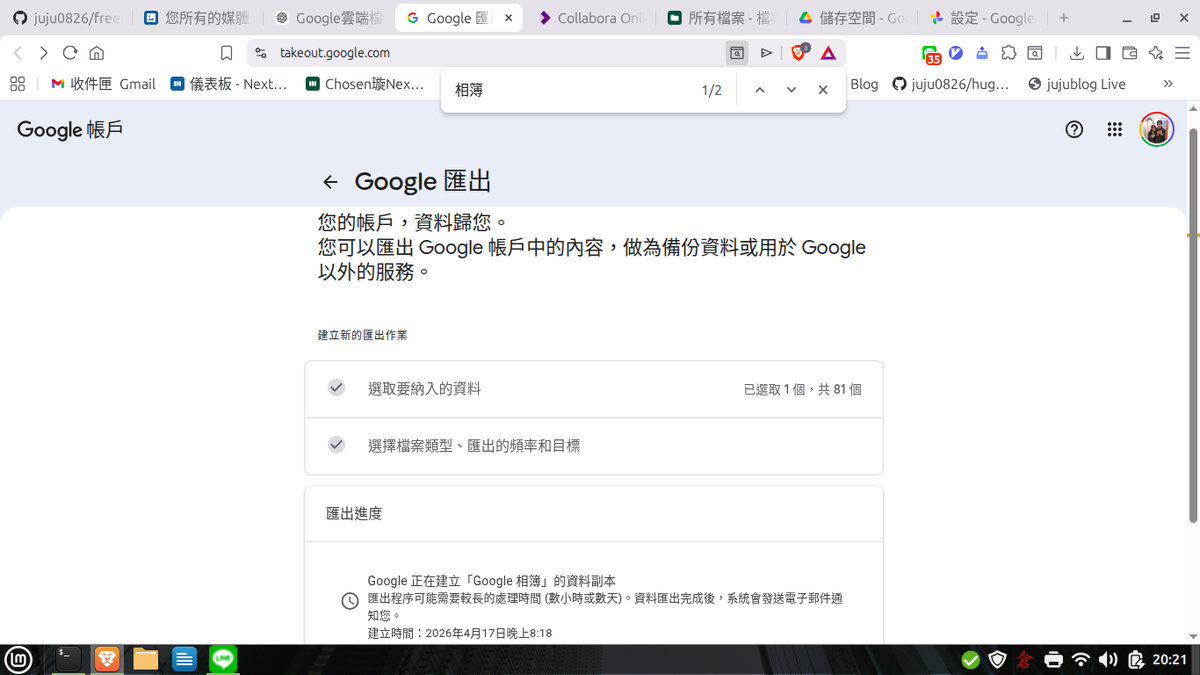Open the Linux Mint start menu
The image size is (1200, 675).
click(x=18, y=658)
